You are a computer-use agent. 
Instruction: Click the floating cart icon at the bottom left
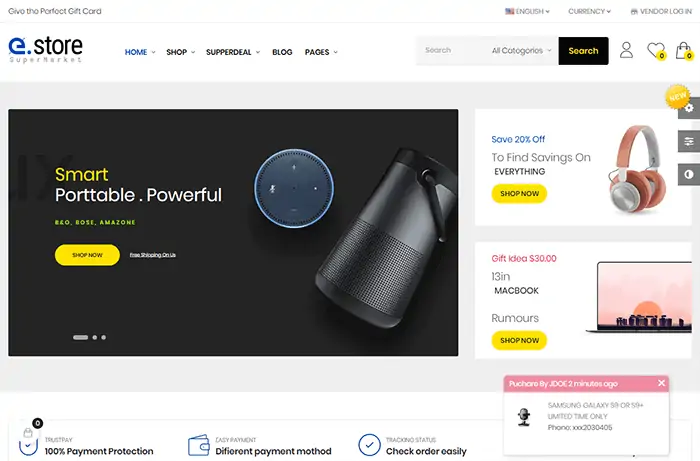click(28, 433)
